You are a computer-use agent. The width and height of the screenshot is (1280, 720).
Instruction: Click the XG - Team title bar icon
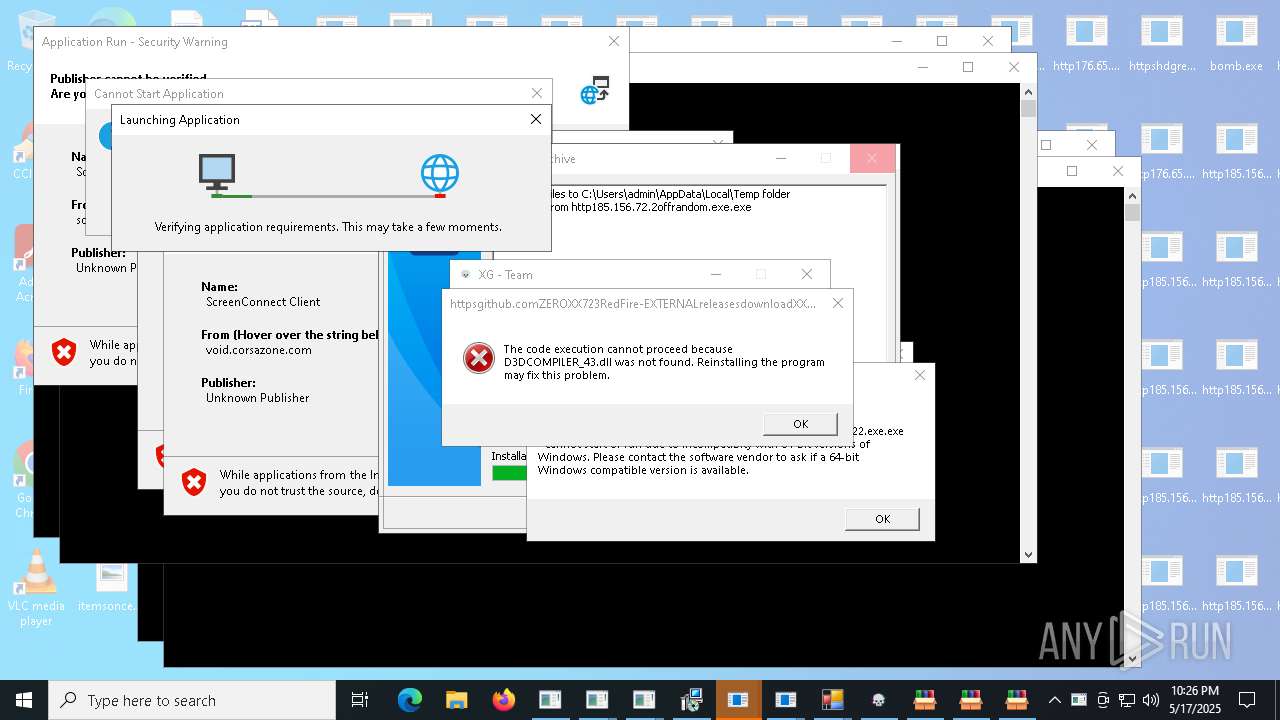coord(465,275)
